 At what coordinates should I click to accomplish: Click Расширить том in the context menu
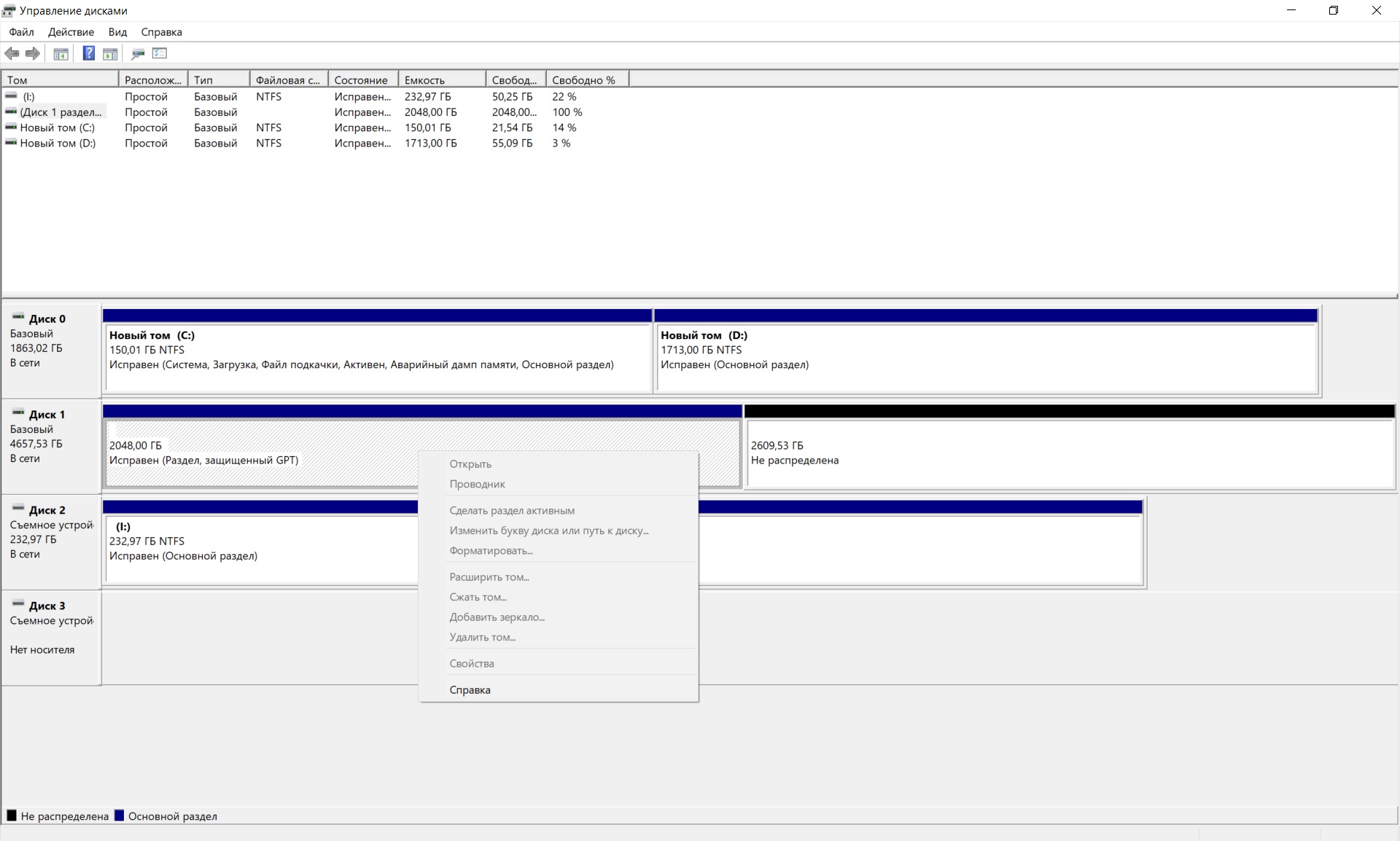pyautogui.click(x=559, y=576)
